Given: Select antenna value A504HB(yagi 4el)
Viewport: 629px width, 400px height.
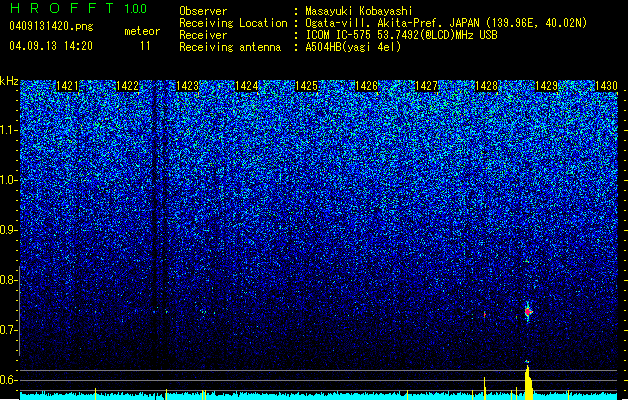Looking at the screenshot, I should coord(353,47).
